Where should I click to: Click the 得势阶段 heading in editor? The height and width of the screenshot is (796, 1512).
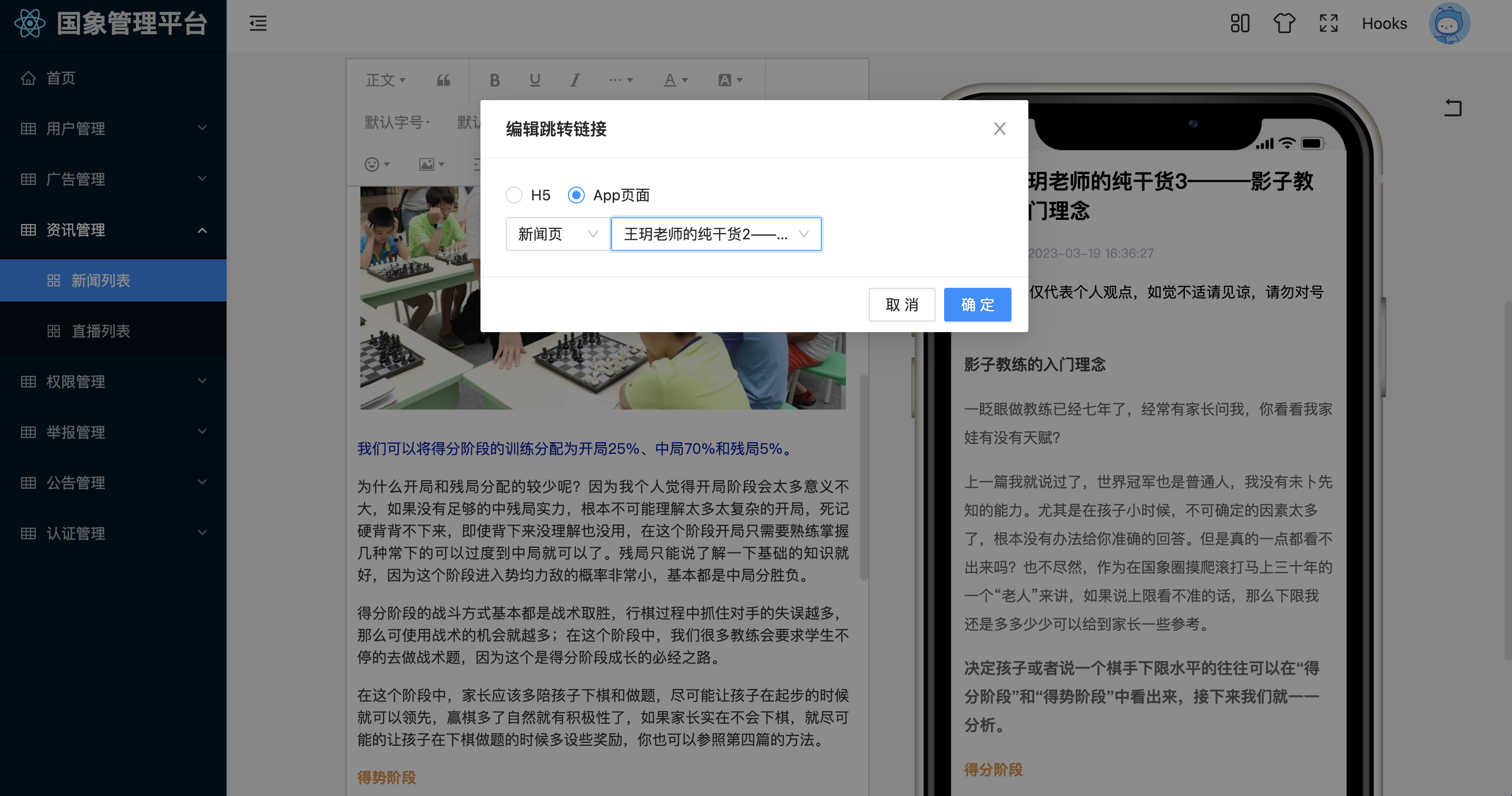point(387,778)
